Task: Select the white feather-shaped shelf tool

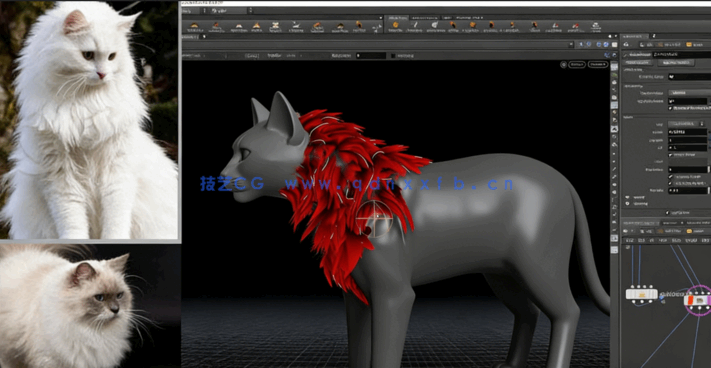Action: (434, 26)
